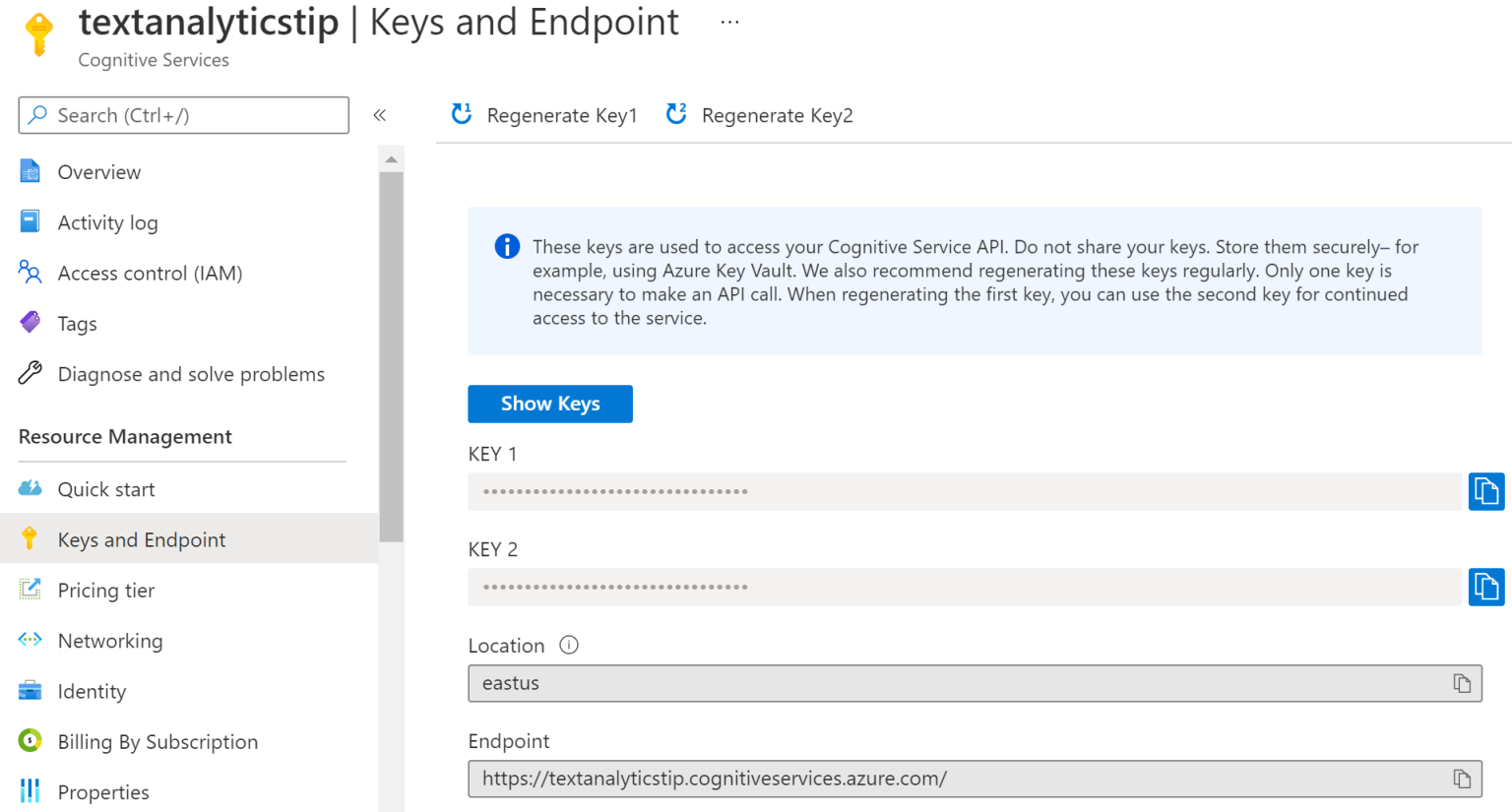
Task: Click the Show Keys button
Action: pos(549,404)
